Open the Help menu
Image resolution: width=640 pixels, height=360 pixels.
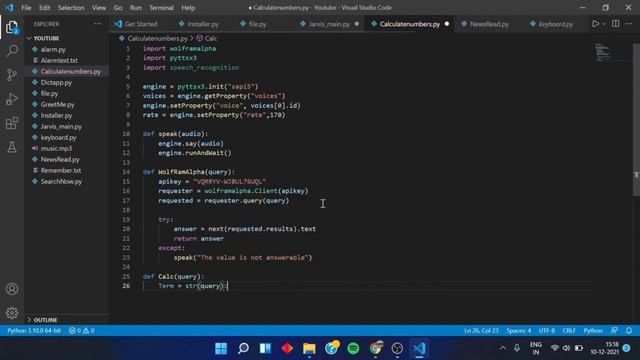tap(188, 8)
